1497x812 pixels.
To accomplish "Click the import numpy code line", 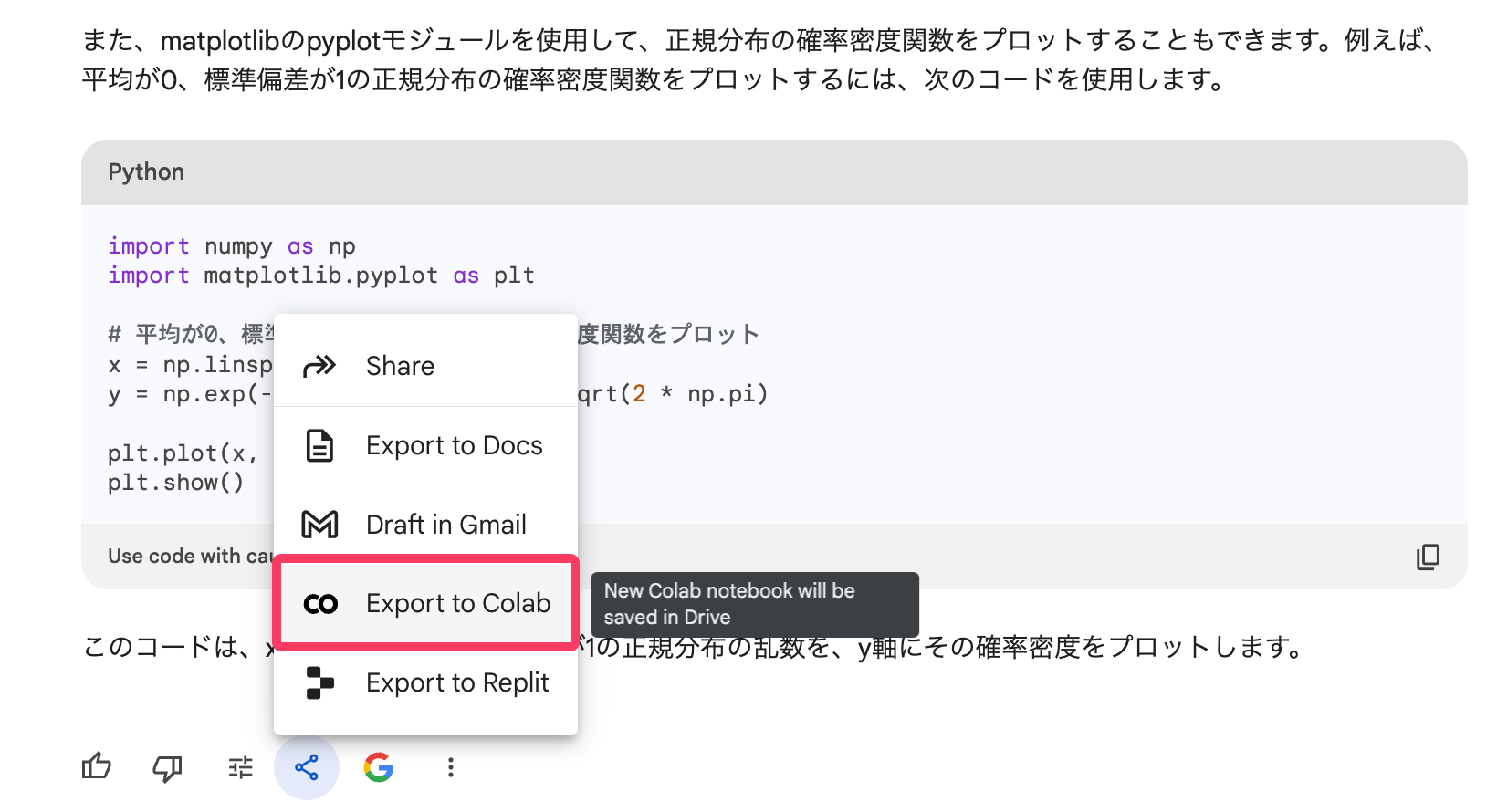I will click(231, 246).
